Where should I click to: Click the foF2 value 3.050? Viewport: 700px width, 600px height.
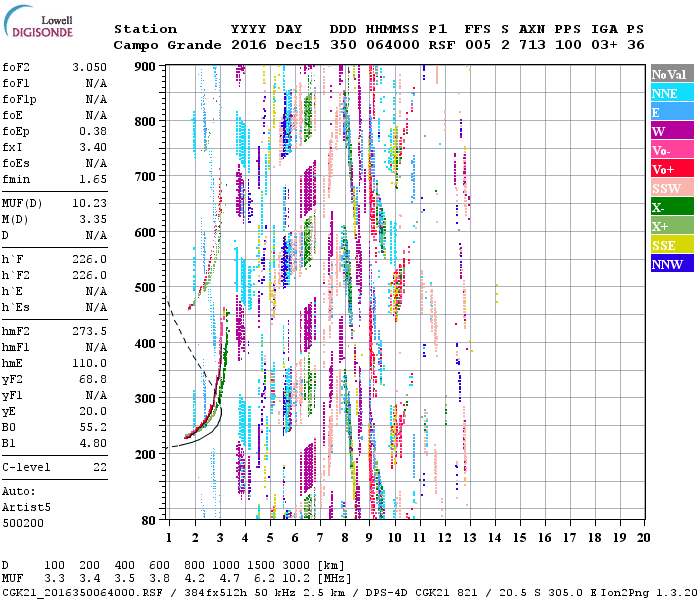(89, 67)
